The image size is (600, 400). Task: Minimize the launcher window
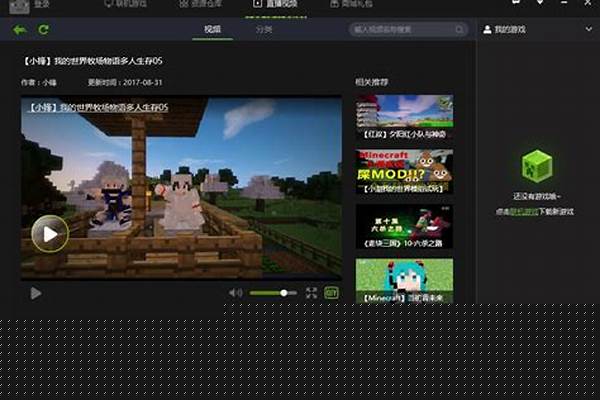(564, 3)
